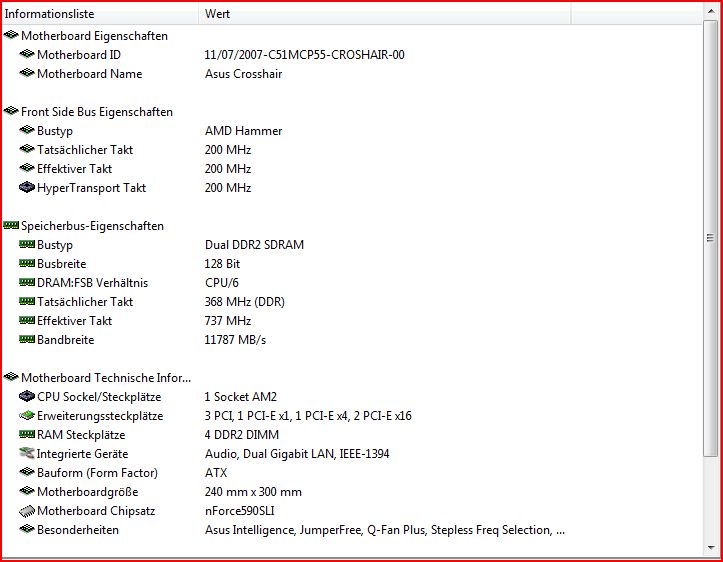The width and height of the screenshot is (723, 562).
Task: Select the Motherboard Chipsatz row label
Action: tap(96, 511)
